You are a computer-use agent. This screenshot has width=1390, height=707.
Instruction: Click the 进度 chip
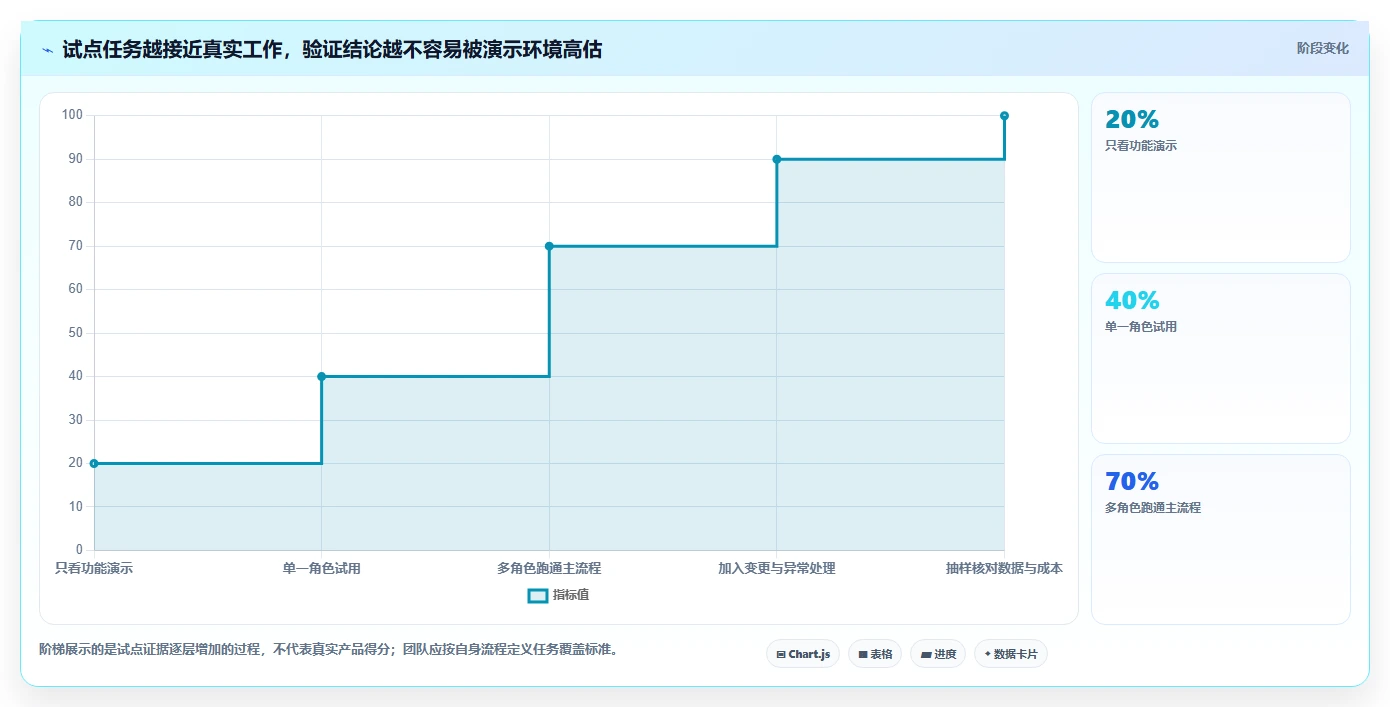pos(938,654)
